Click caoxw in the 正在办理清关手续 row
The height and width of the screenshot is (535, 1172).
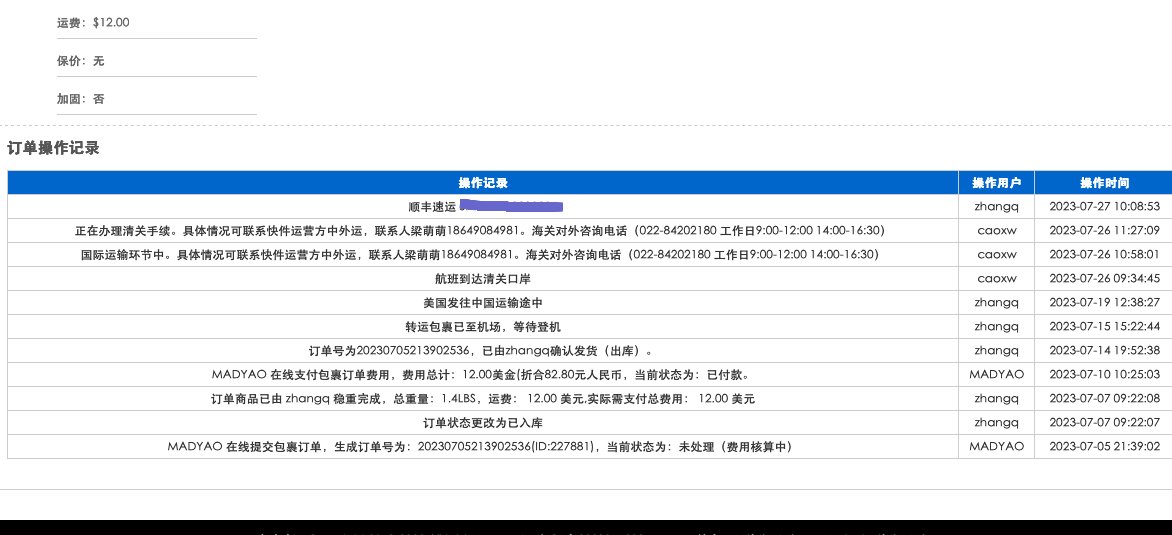click(996, 231)
